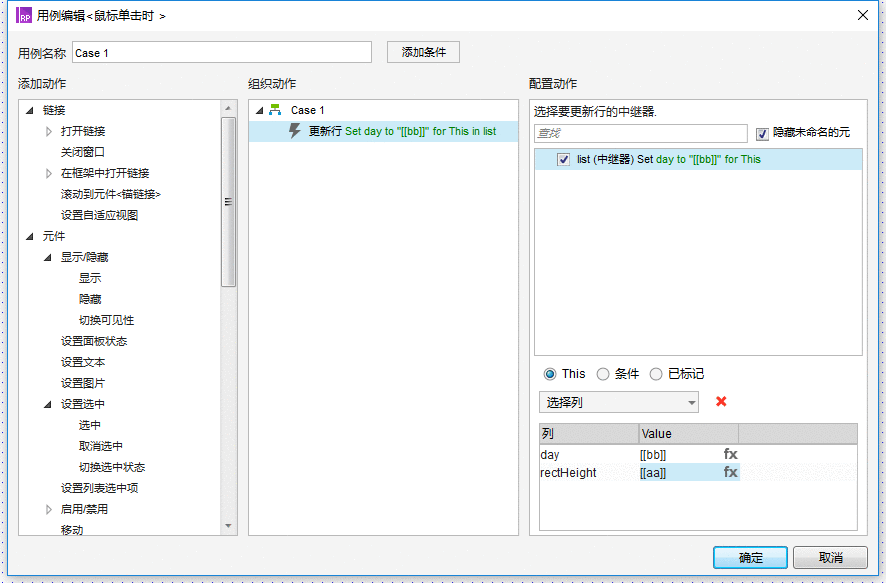The image size is (886, 583).
Task: Click the Axure RP logo icon
Action: (24, 15)
